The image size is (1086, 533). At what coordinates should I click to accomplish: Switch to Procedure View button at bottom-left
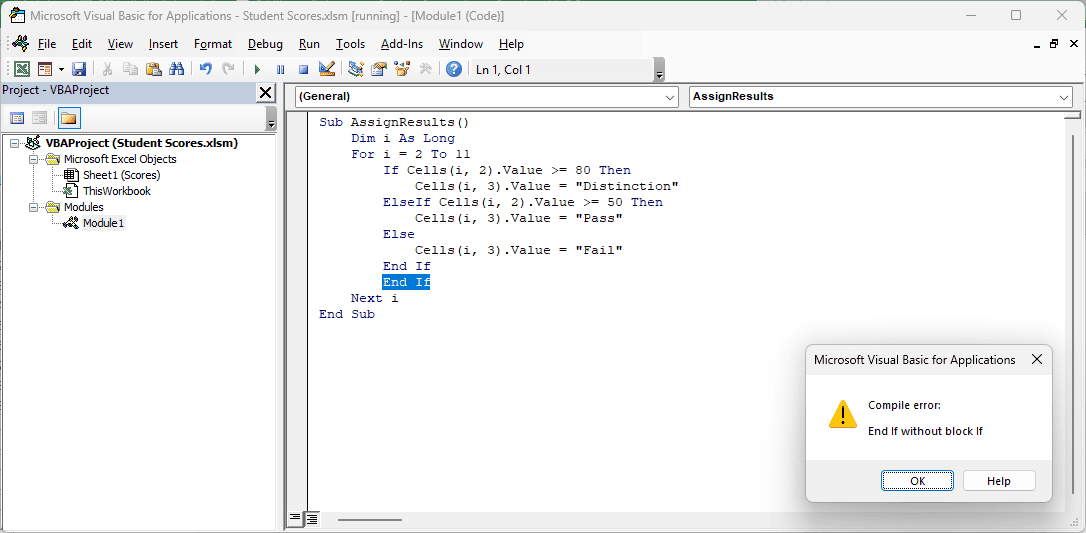pyautogui.click(x=295, y=518)
